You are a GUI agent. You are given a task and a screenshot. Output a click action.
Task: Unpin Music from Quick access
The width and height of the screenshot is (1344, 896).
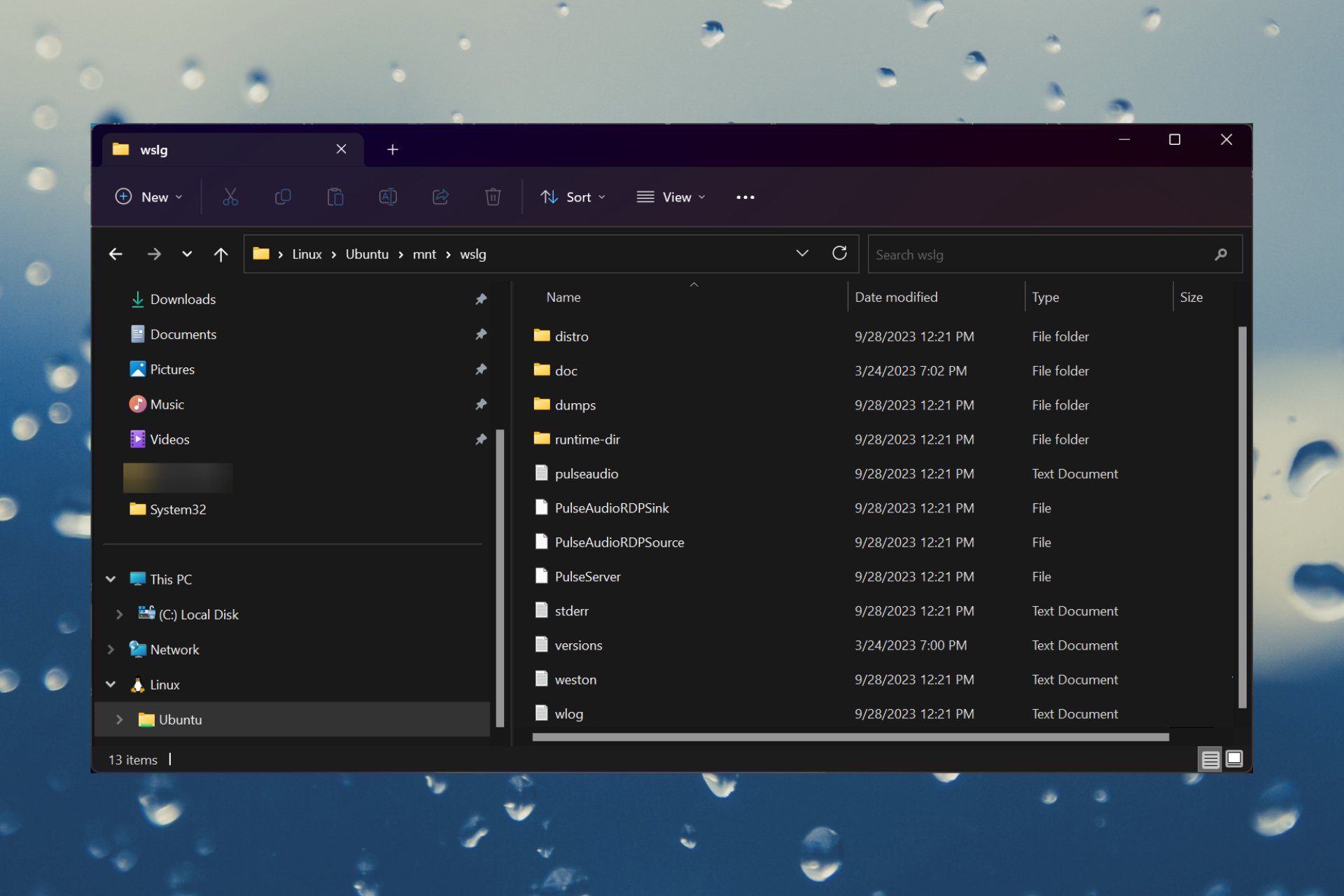coord(481,404)
